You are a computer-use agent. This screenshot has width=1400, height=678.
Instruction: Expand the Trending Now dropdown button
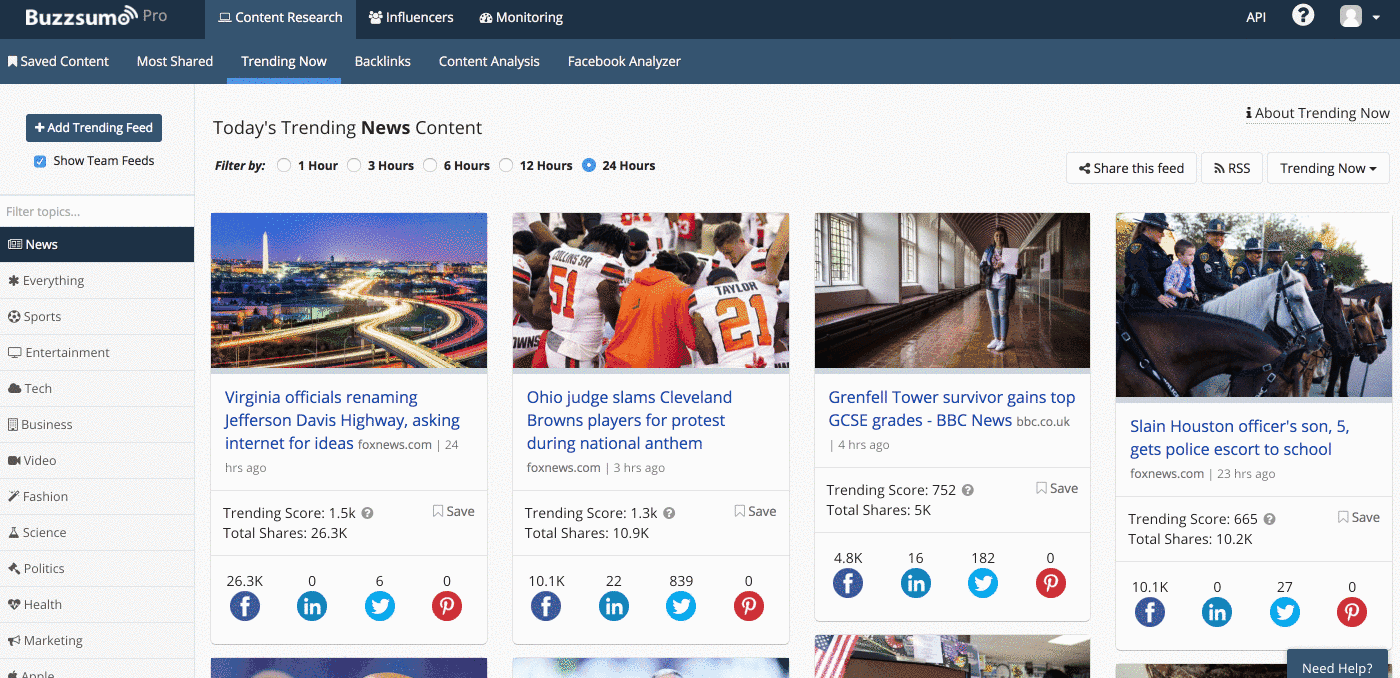pos(1328,168)
